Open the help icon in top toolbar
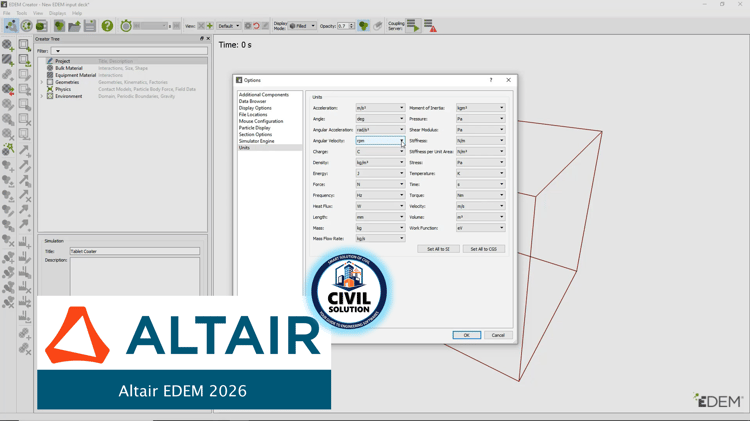 107,26
